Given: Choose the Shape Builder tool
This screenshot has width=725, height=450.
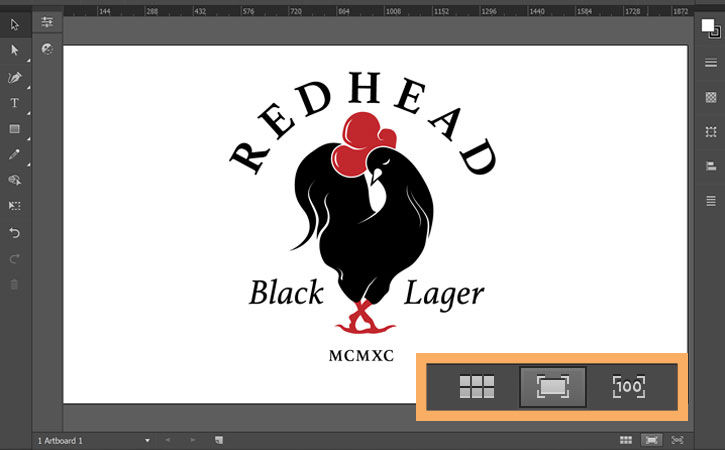Looking at the screenshot, I should point(14,180).
